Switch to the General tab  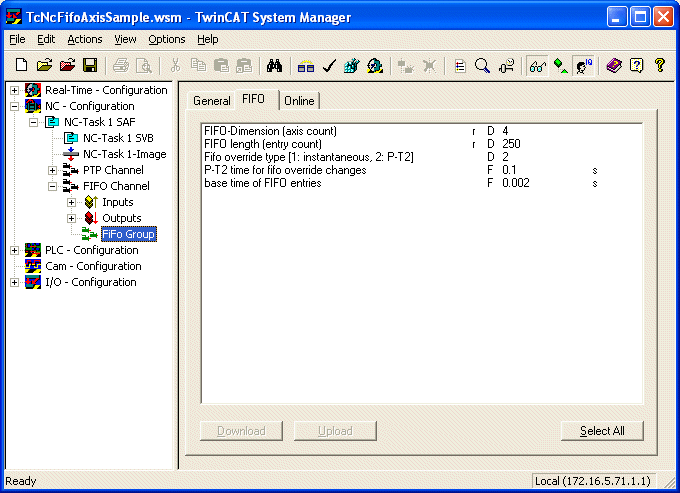click(211, 101)
